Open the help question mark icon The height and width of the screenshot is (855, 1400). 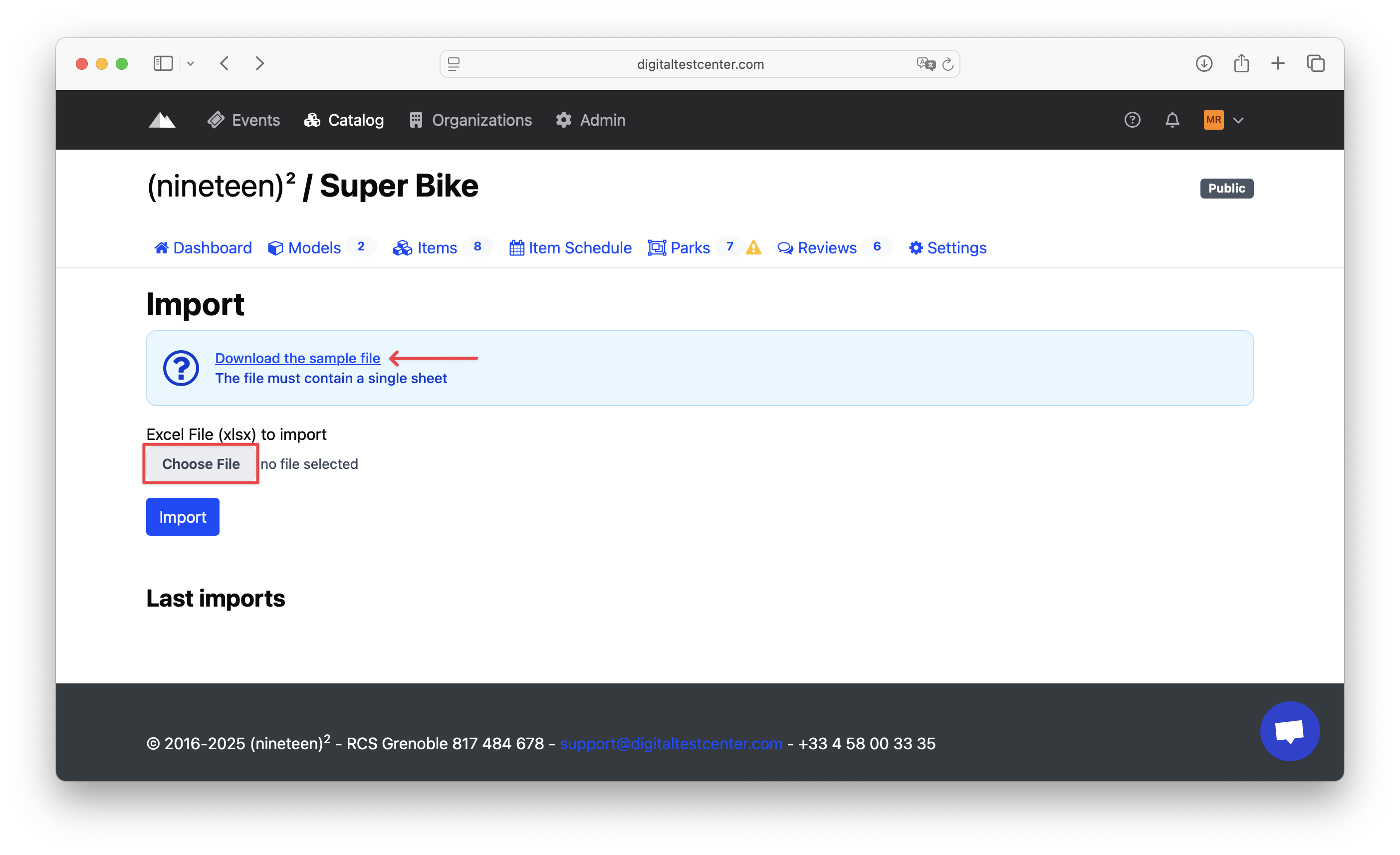pyautogui.click(x=1132, y=120)
